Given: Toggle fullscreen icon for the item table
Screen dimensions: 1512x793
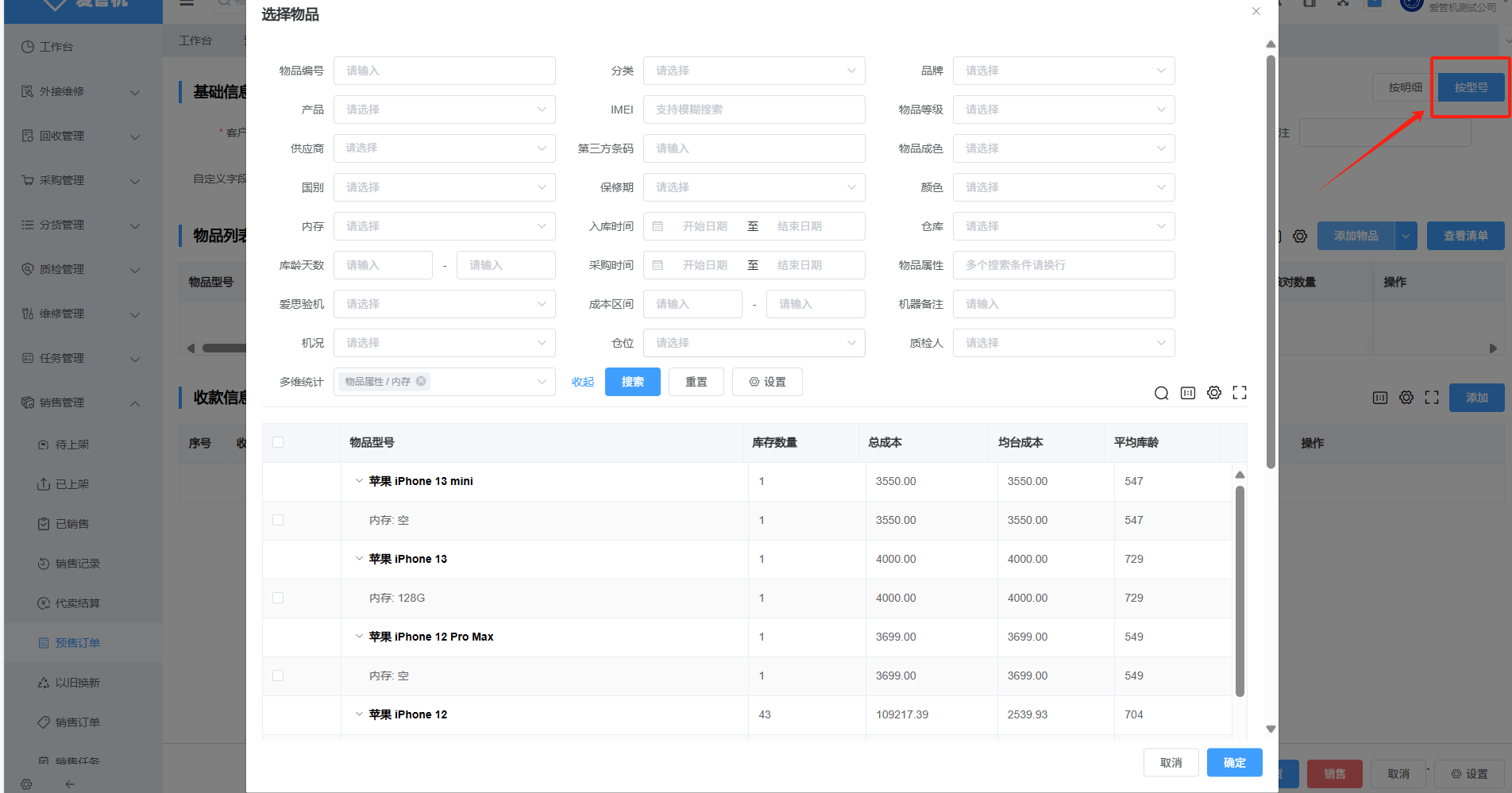Looking at the screenshot, I should [1239, 393].
